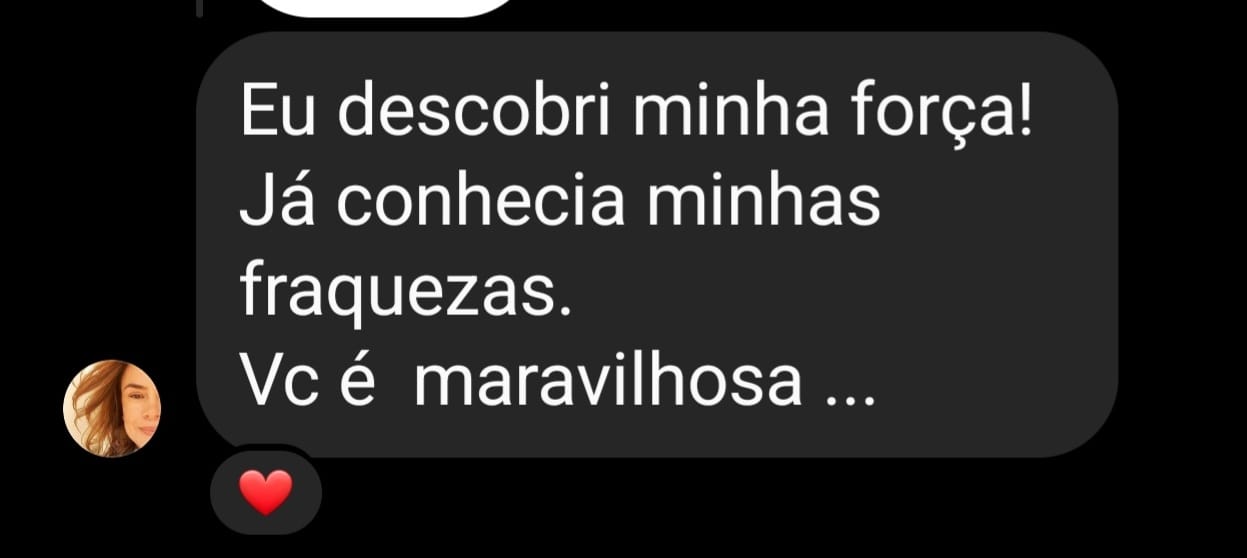
Task: Click the line "Vc é maravilhosa ..."
Action: 558,381
